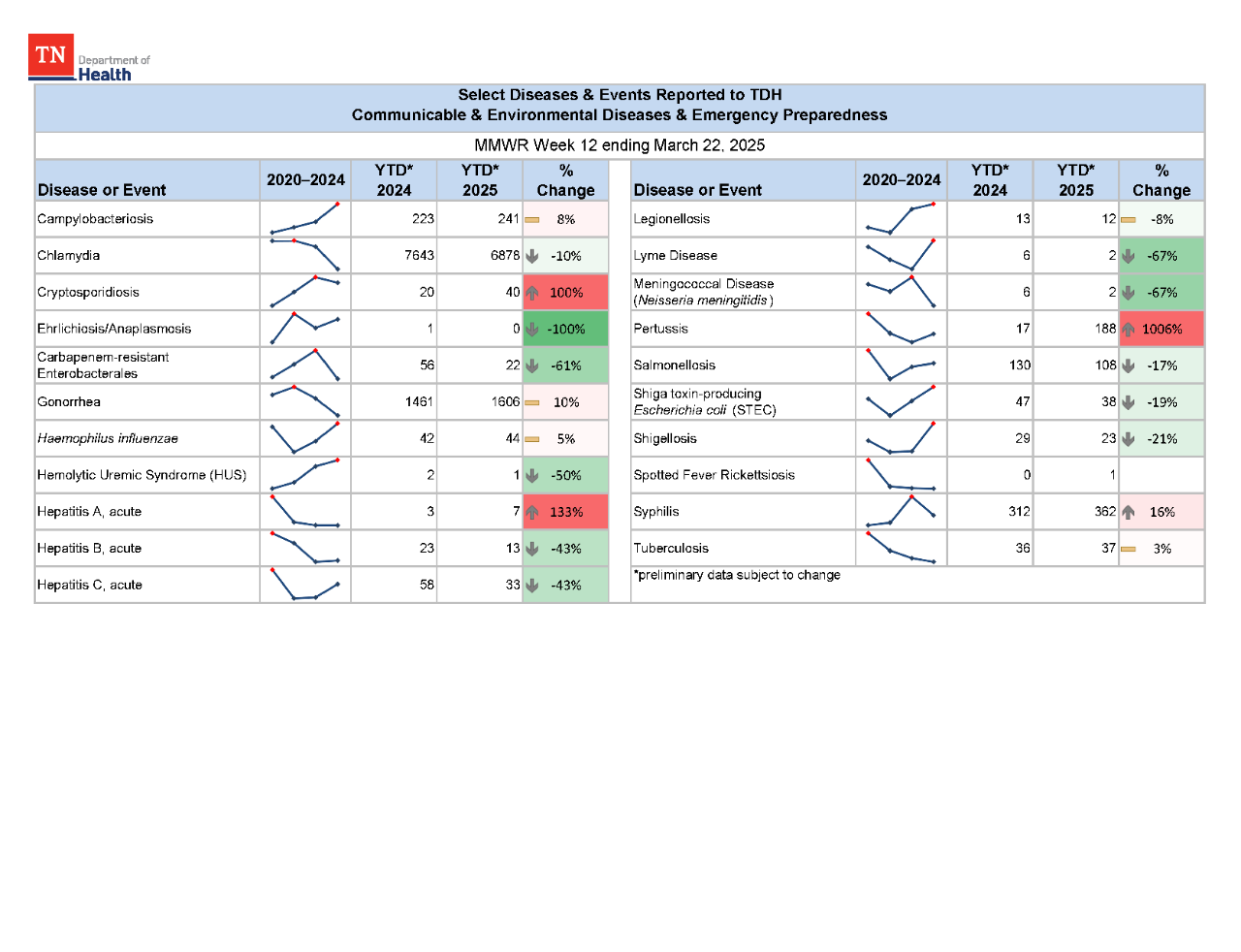Select the neutral dash icon for Tuberculosis 3%
The width and height of the screenshot is (1241, 952).
point(1128,548)
